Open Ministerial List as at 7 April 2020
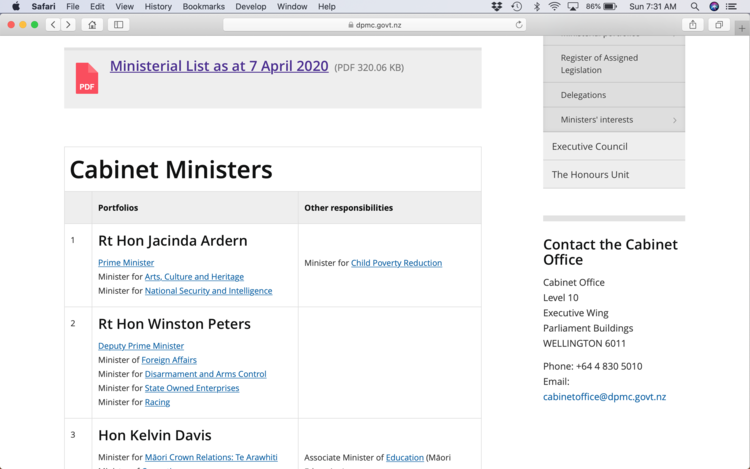Image resolution: width=750 pixels, height=469 pixels. (x=219, y=66)
